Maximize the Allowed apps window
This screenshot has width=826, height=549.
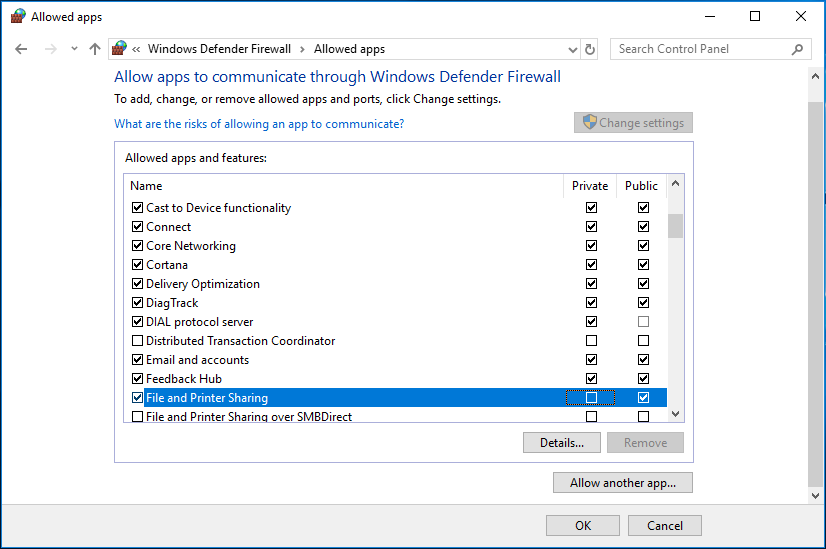coord(755,16)
